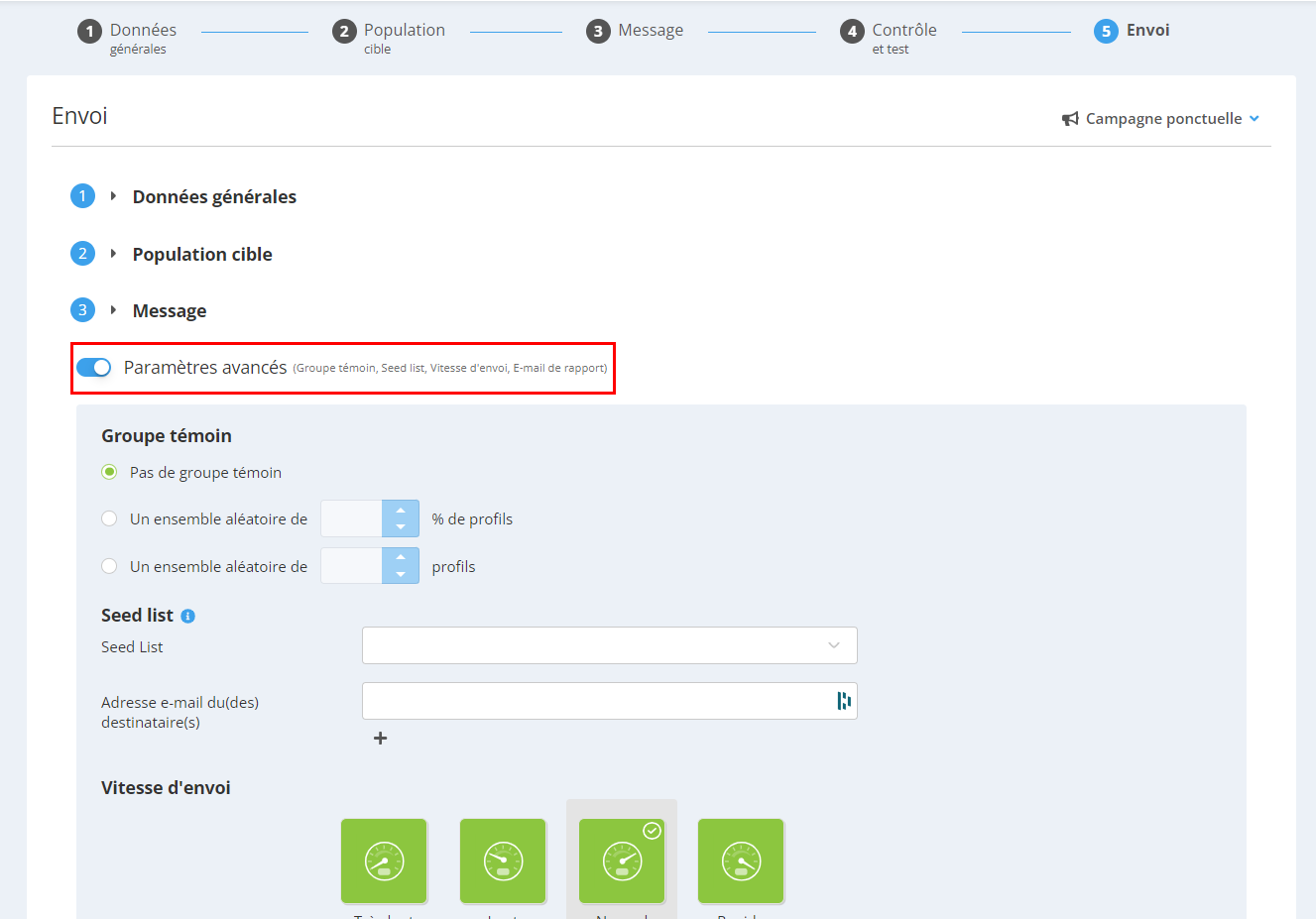Click the megaphone icon beside Campagne ponctuelle
This screenshot has height=919, width=1316.
click(1070, 119)
